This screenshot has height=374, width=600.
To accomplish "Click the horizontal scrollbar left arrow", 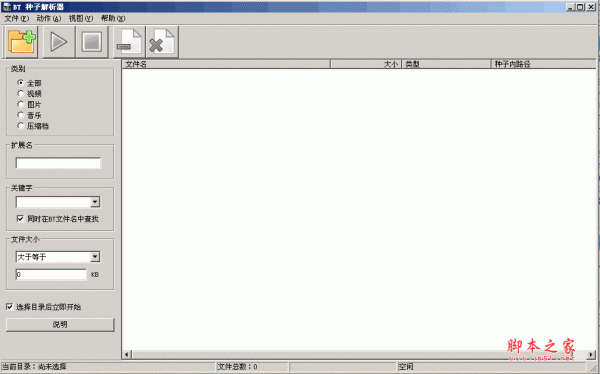I will pos(127,354).
